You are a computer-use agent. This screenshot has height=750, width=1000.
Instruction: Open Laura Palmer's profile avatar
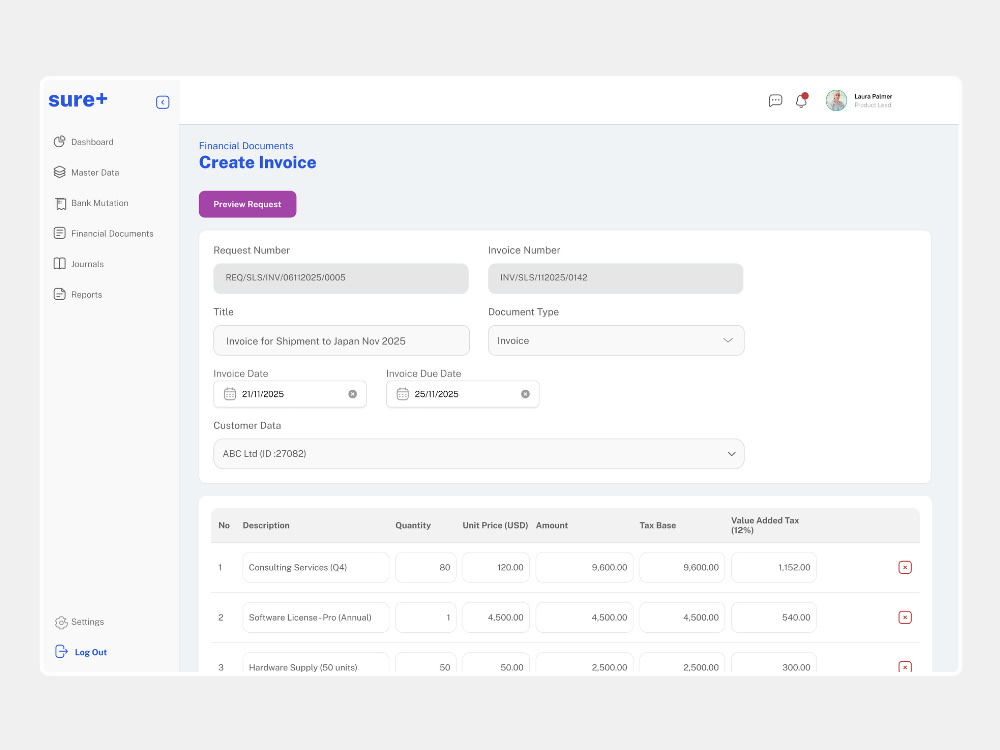(836, 100)
